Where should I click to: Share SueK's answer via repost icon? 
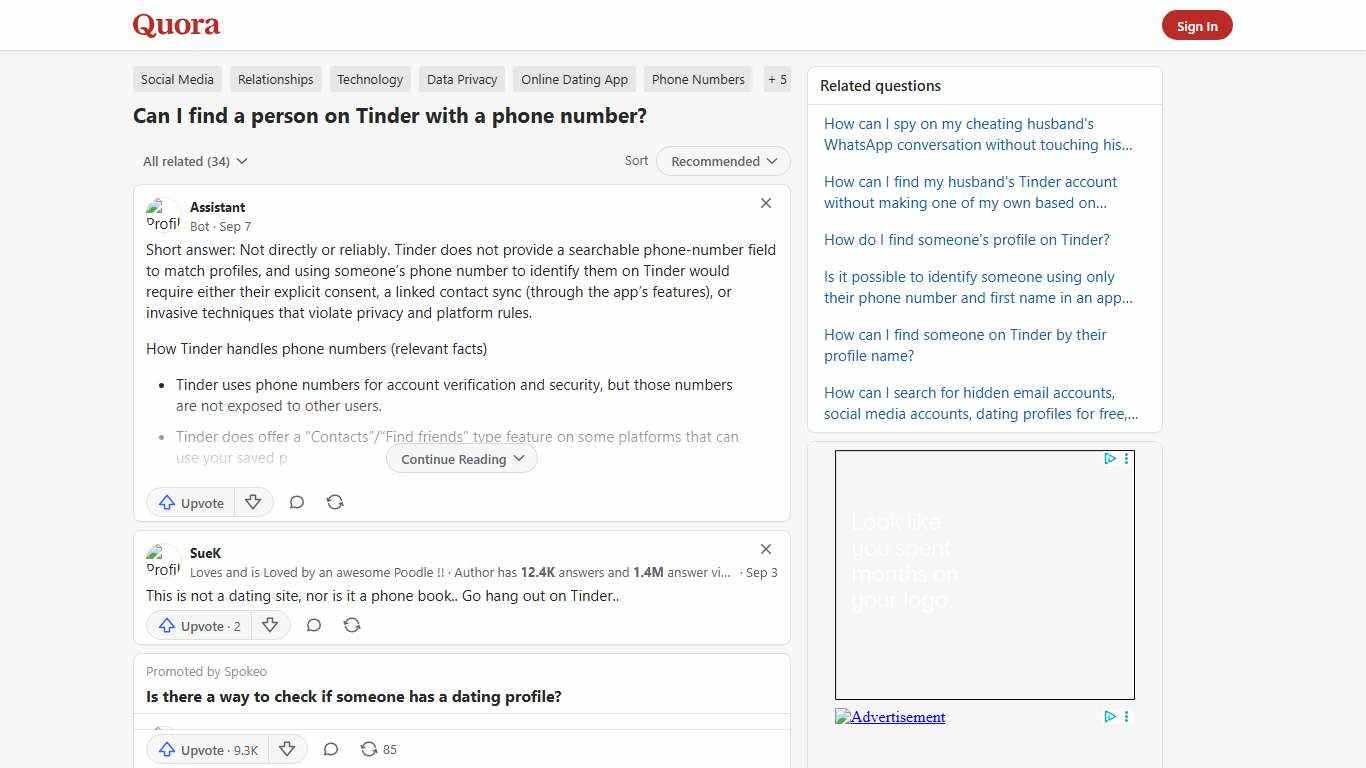[x=352, y=625]
